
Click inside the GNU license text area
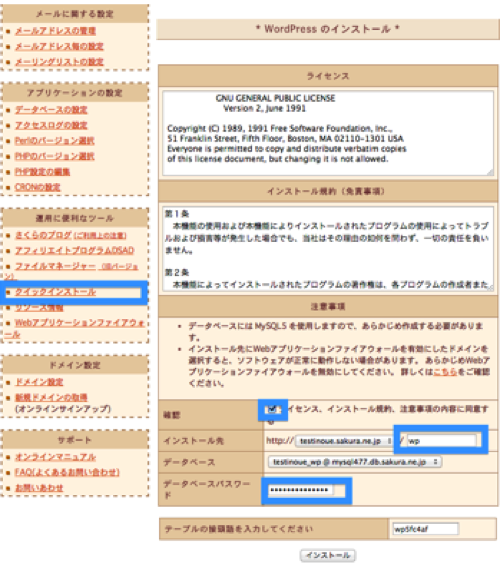(x=328, y=133)
